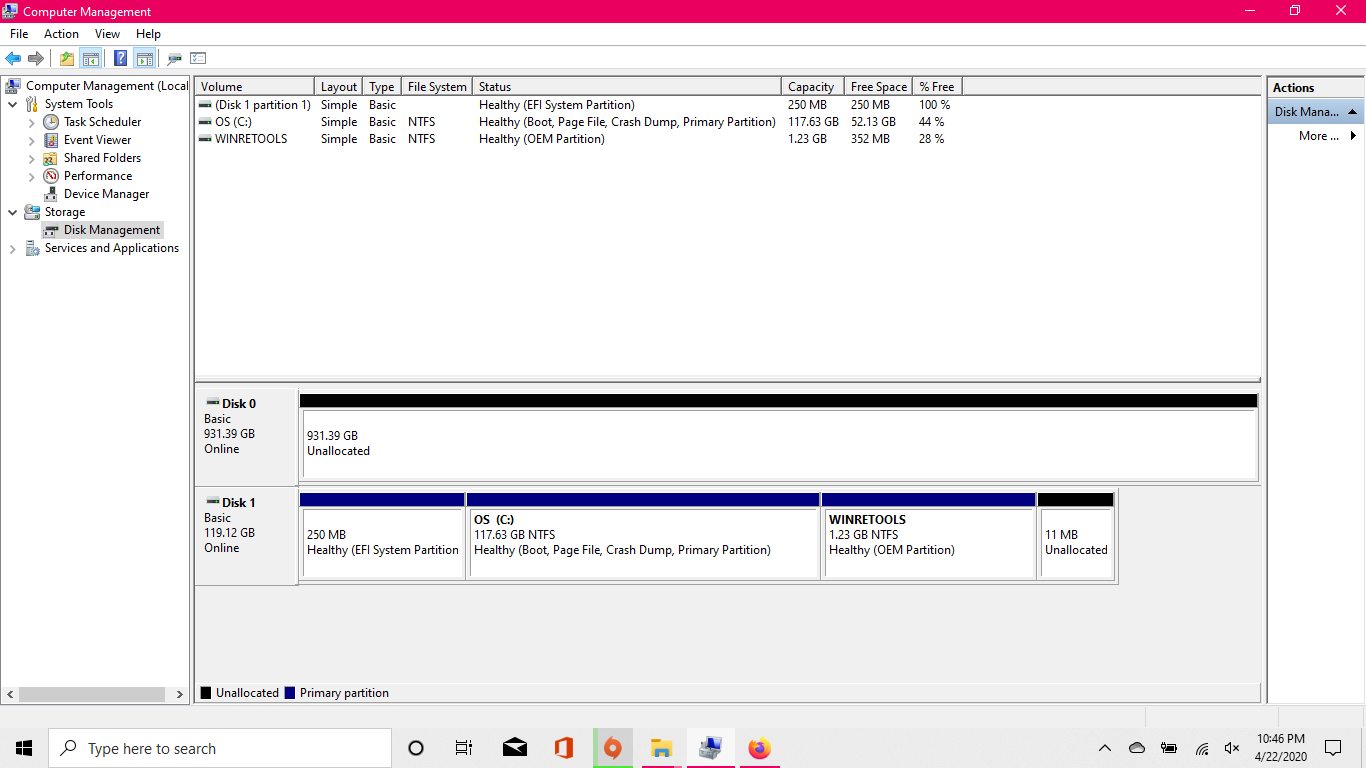1366x768 pixels.
Task: Select Computer Management (Local) root node
Action: (x=106, y=86)
